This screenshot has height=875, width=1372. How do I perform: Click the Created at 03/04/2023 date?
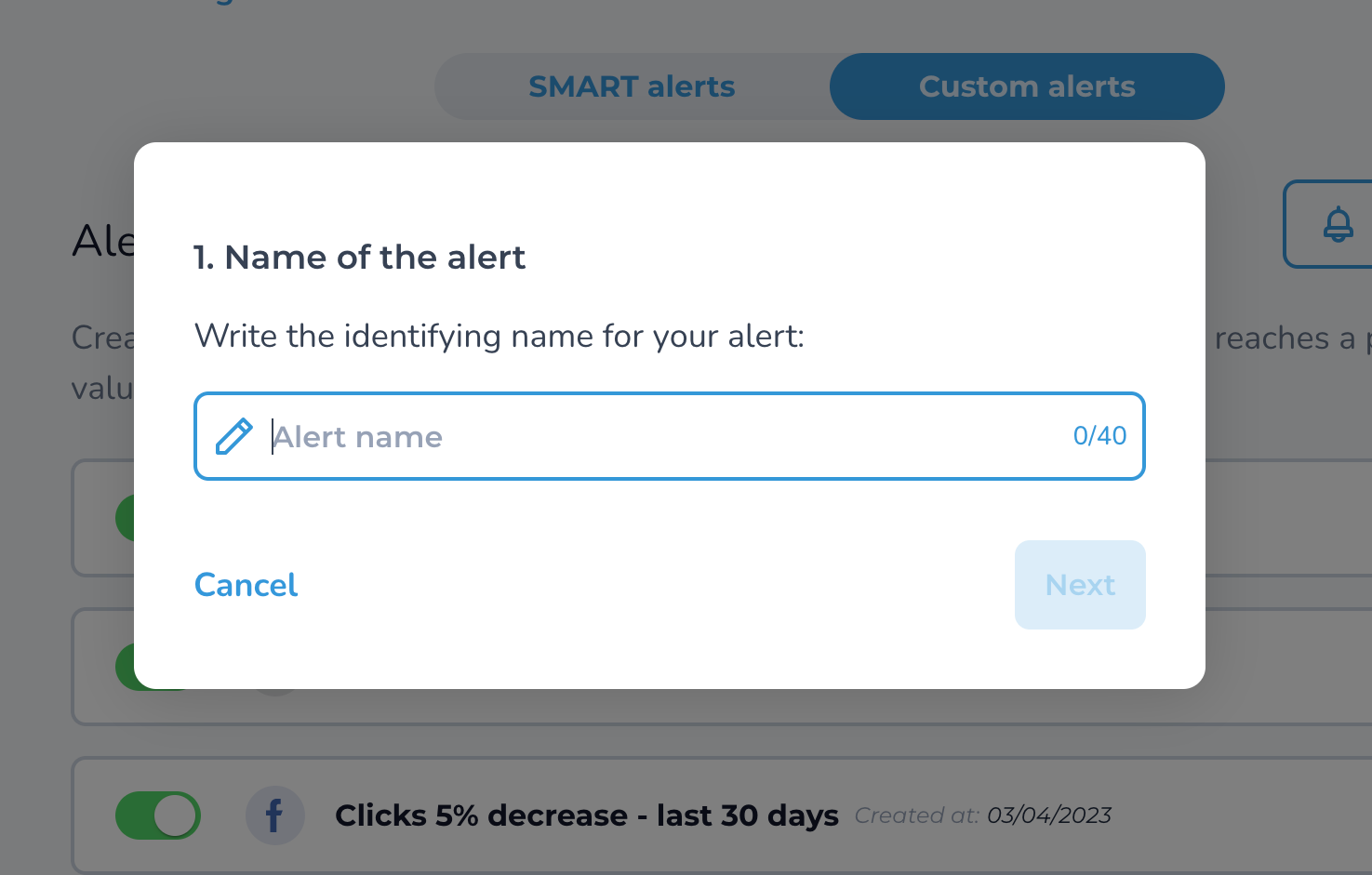tap(982, 815)
